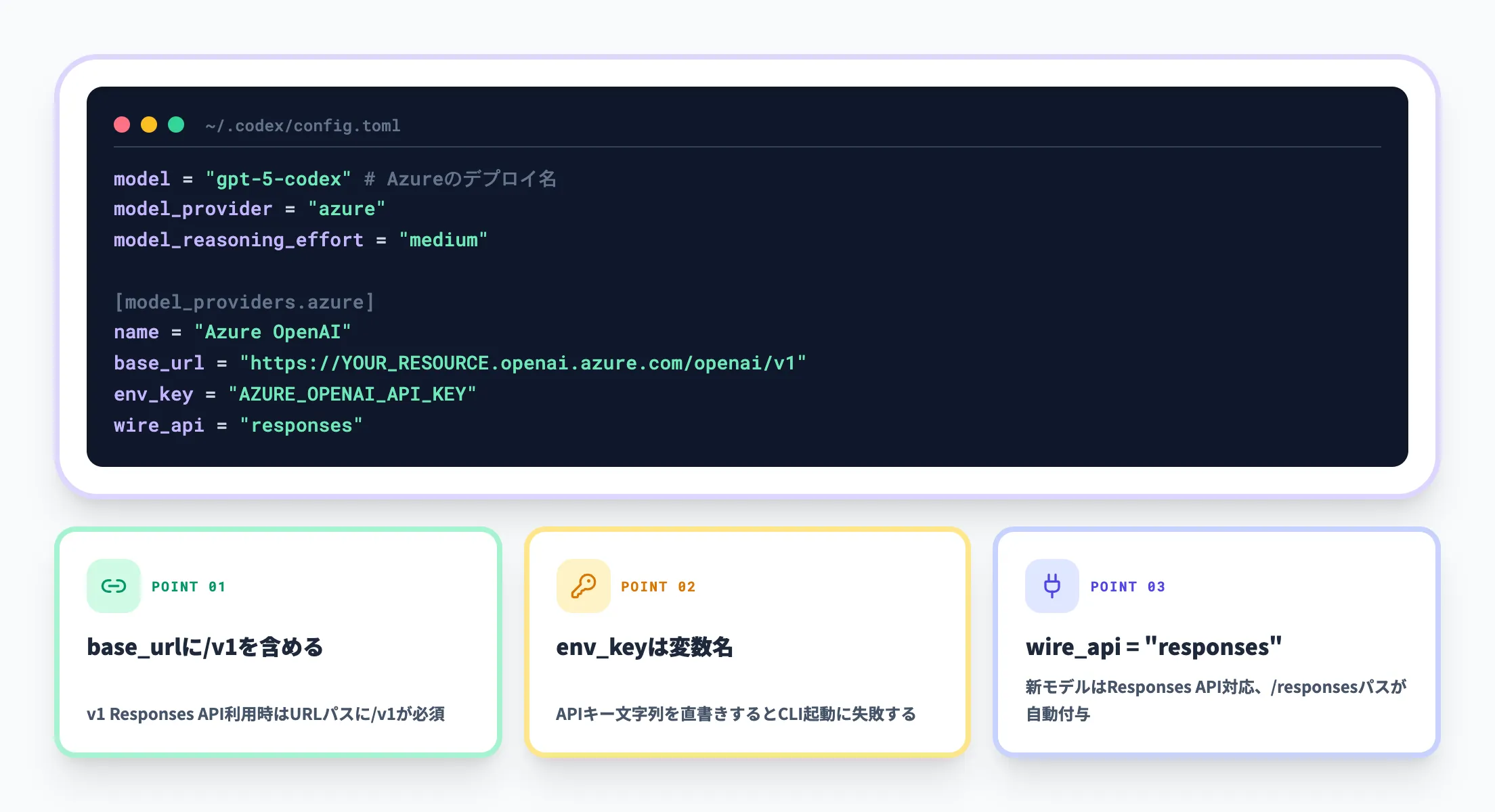The width and height of the screenshot is (1495, 812).
Task: Click the POINT 02 label
Action: pyautogui.click(x=658, y=587)
